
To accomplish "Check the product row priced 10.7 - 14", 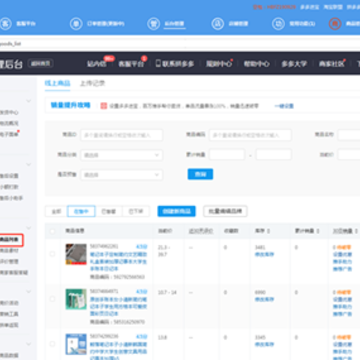I will point(52,299).
